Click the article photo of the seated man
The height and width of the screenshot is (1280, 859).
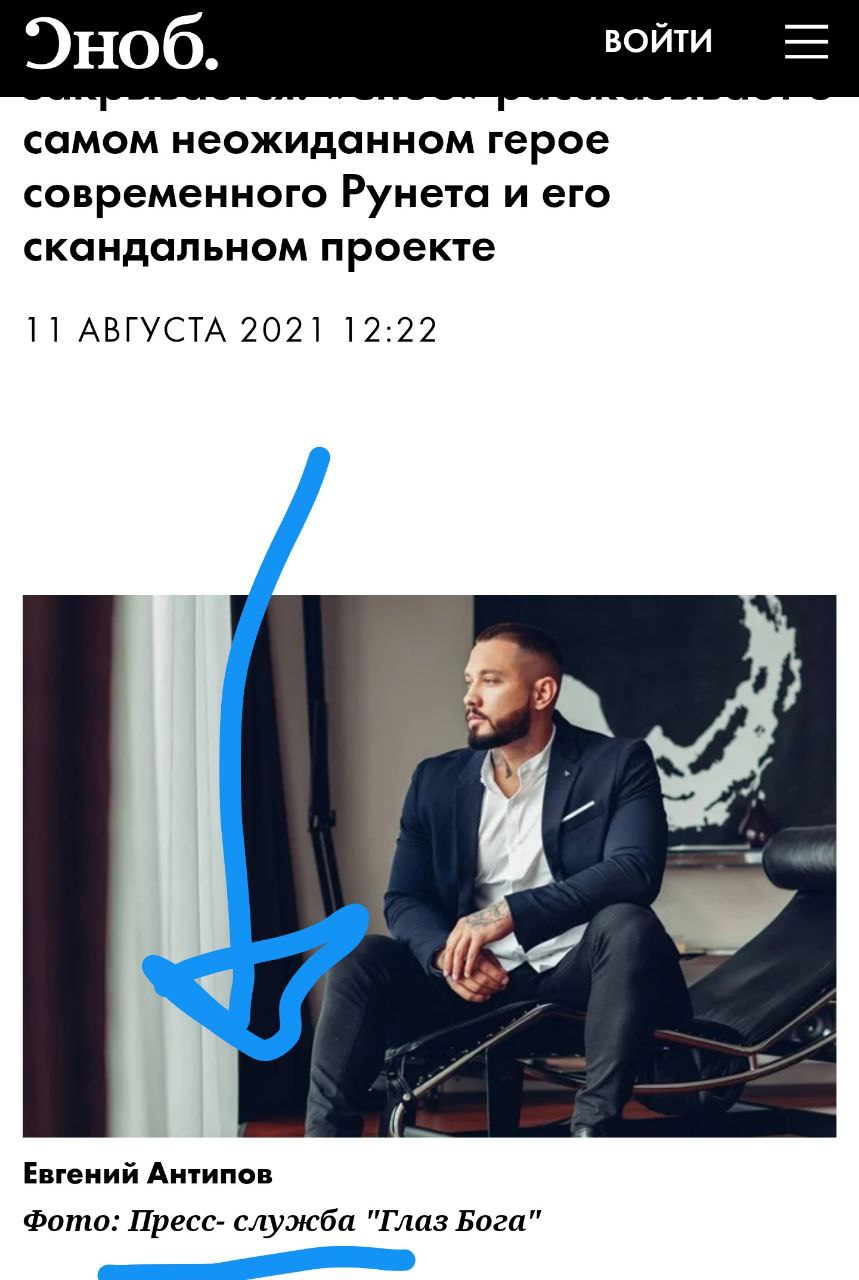click(429, 866)
